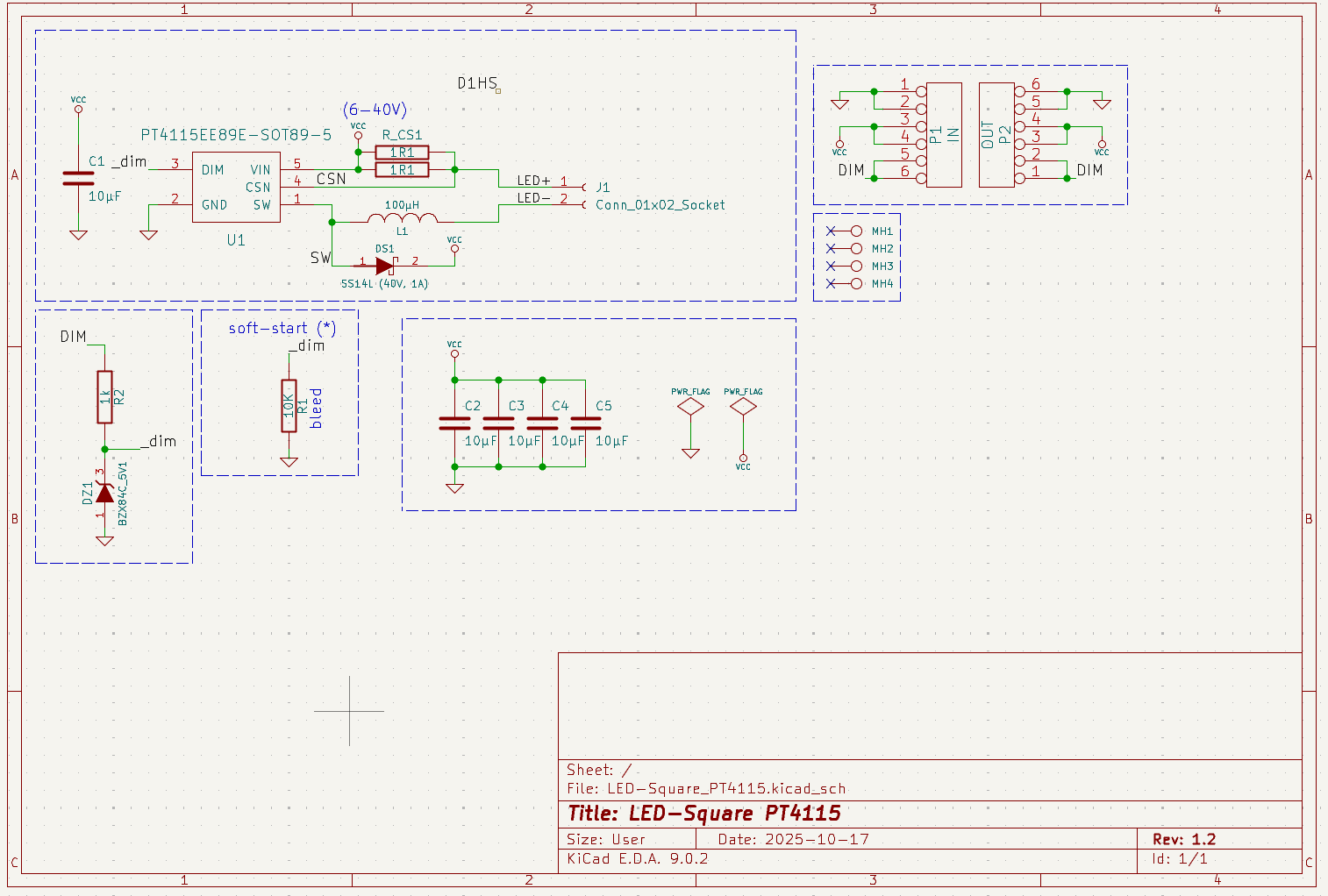Select the DZ1 zener diode symbol

[104, 494]
